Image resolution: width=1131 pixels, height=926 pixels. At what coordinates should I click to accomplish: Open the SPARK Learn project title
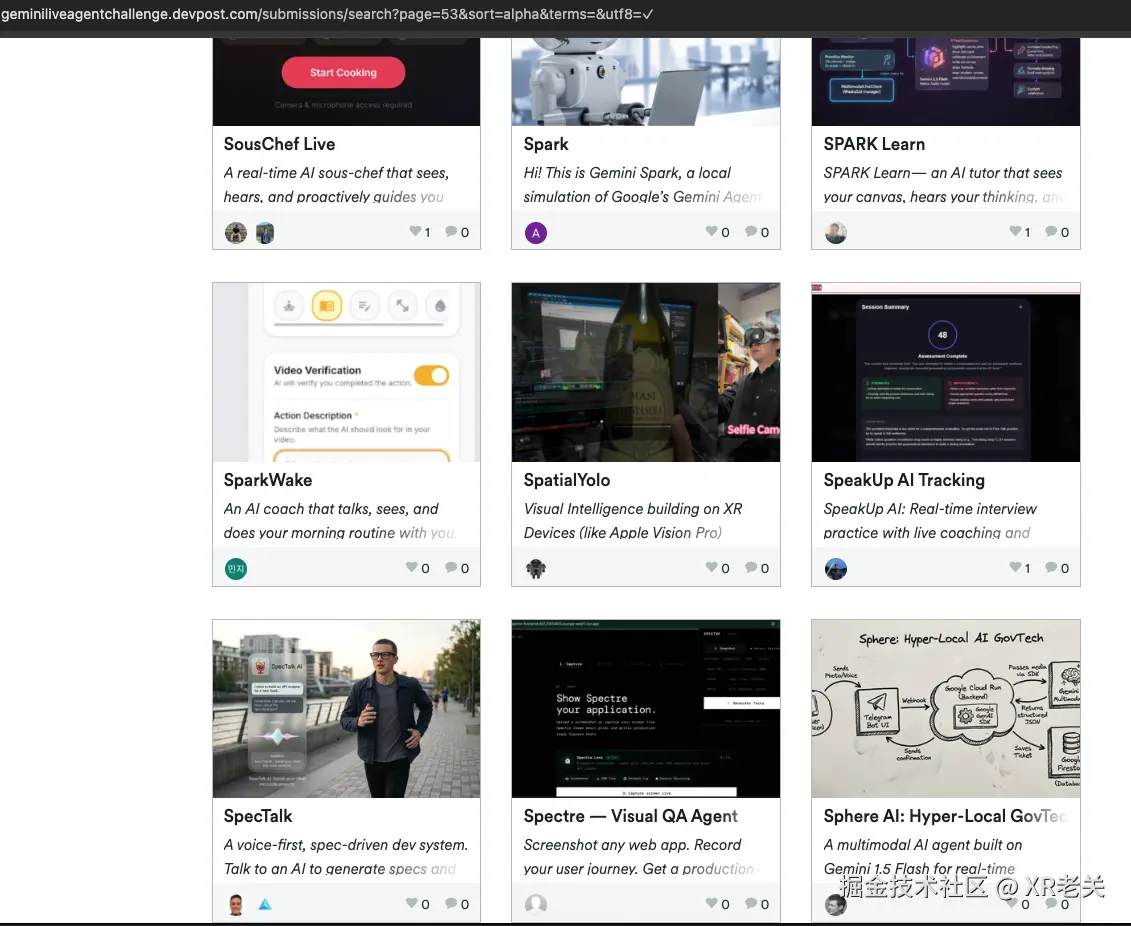[x=874, y=144]
